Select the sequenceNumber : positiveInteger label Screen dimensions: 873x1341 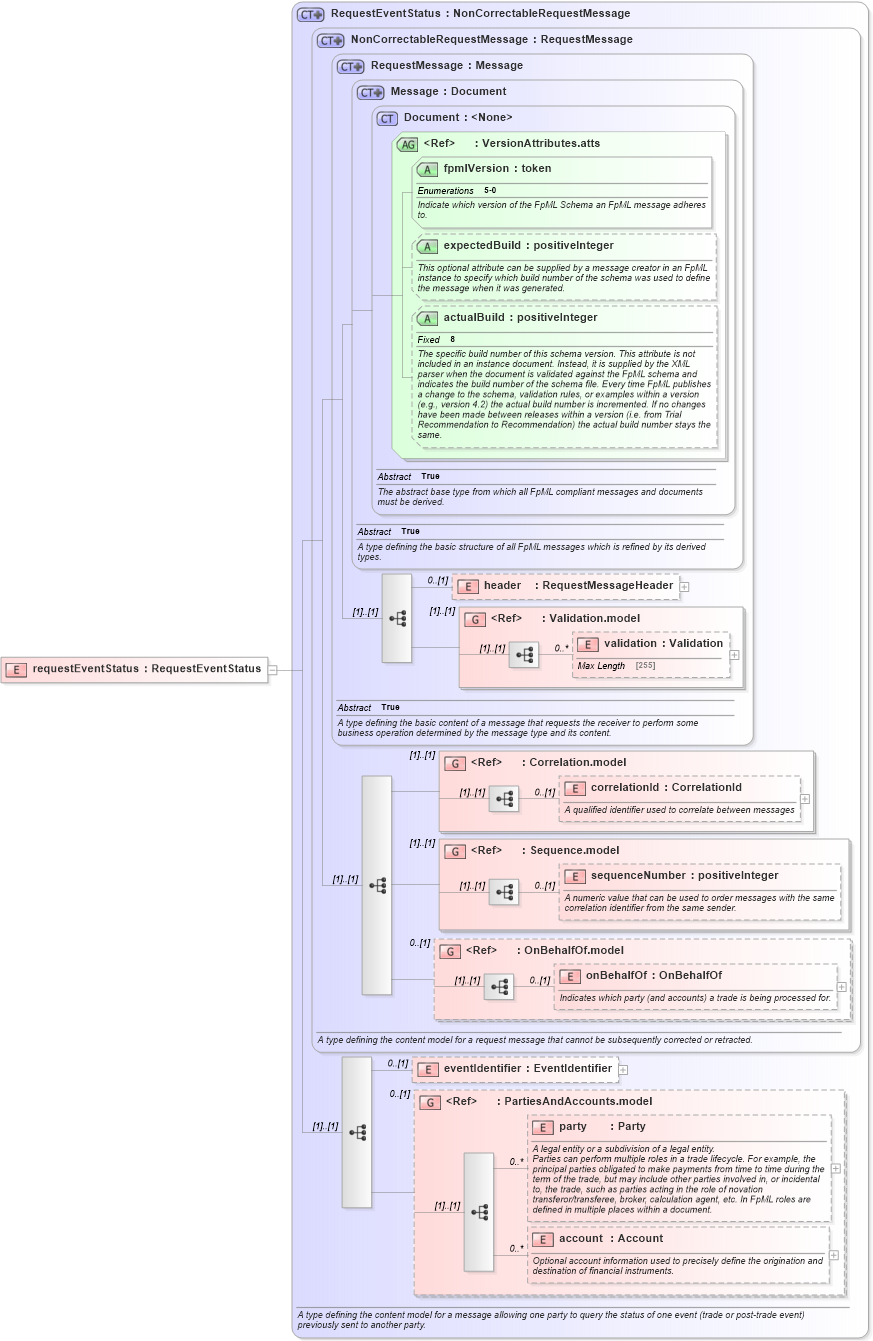[x=684, y=876]
